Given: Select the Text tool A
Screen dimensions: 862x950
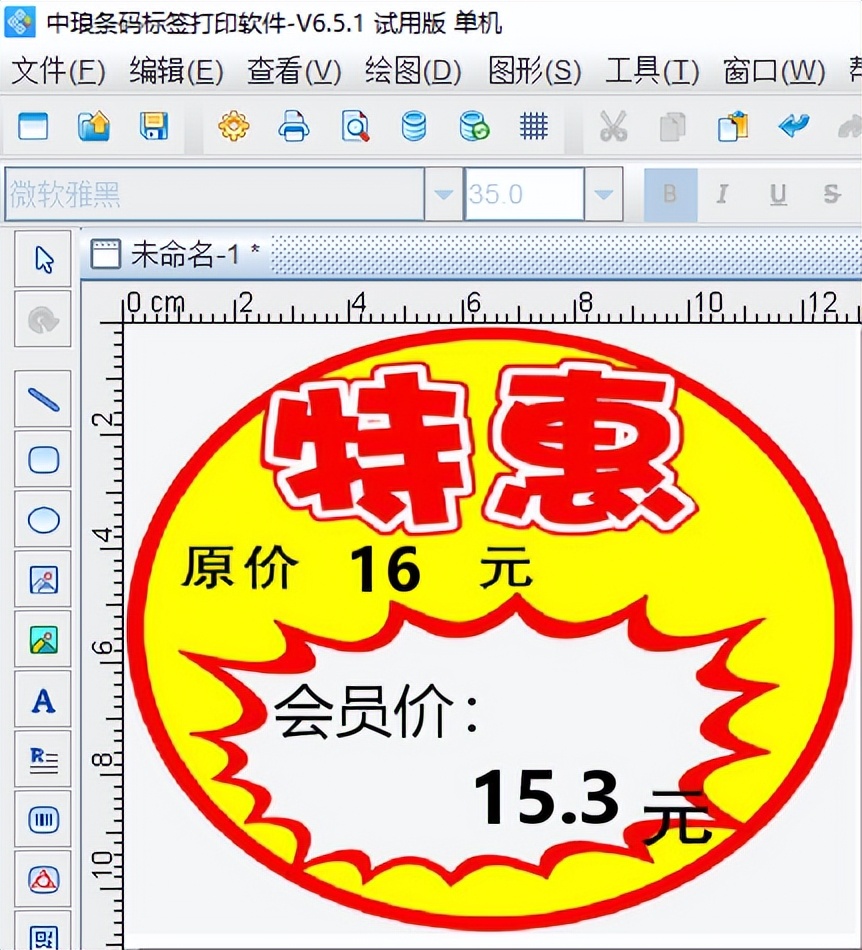Looking at the screenshot, I should point(44,700).
